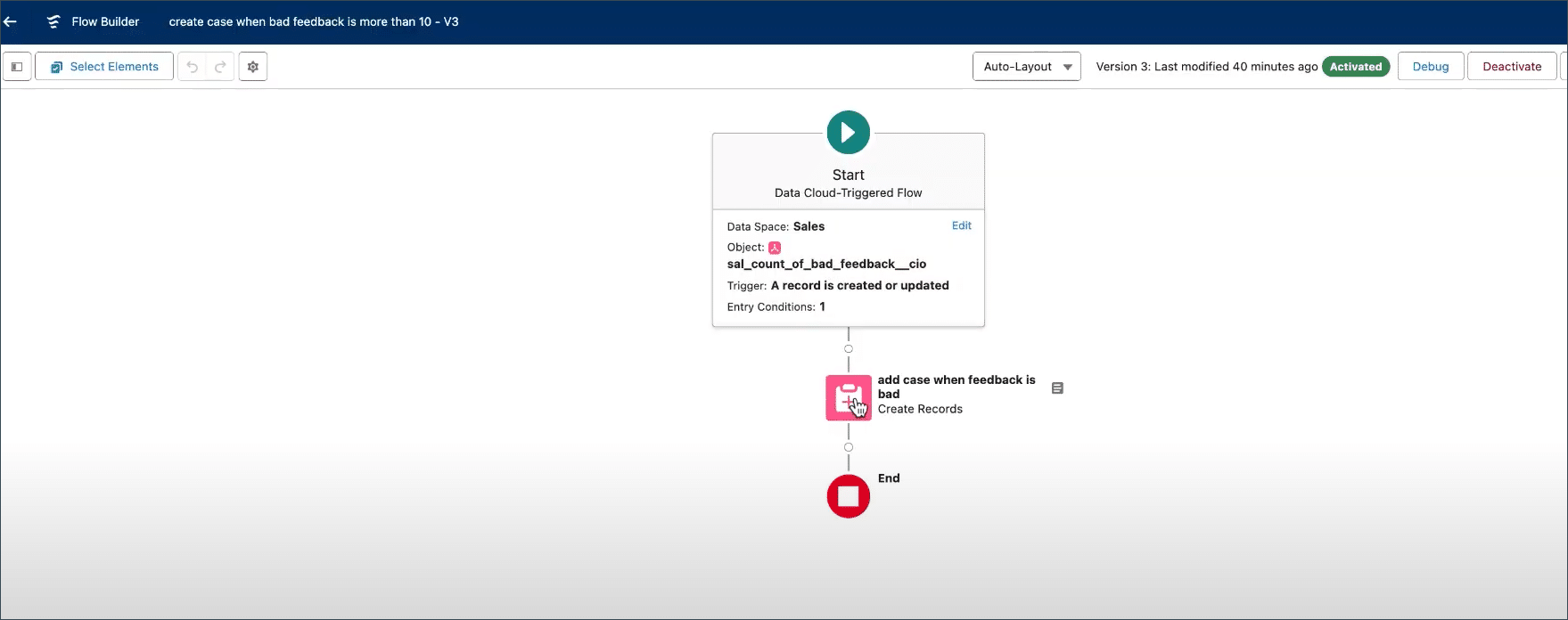Click 'Data Cloud-Triggered Flow' text
The width and height of the screenshot is (1568, 620).
click(849, 192)
